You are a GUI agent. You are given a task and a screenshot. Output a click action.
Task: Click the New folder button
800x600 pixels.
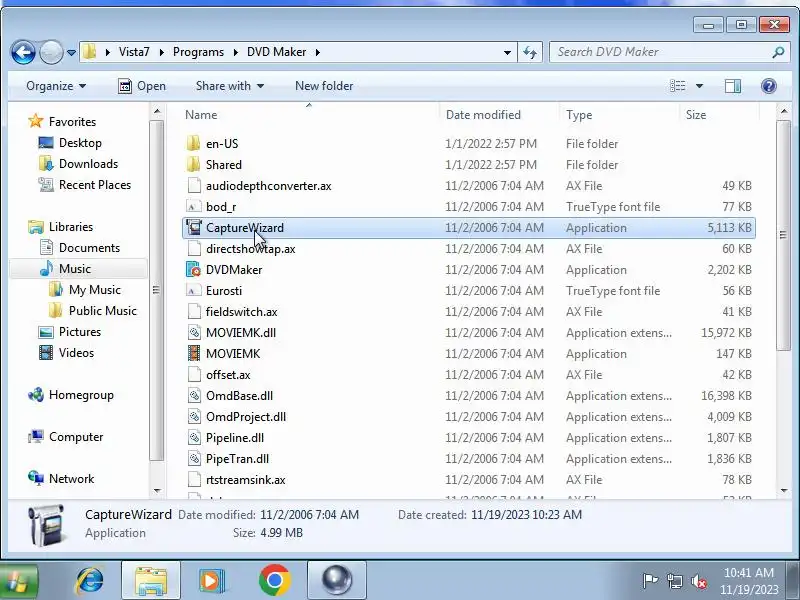(x=324, y=86)
